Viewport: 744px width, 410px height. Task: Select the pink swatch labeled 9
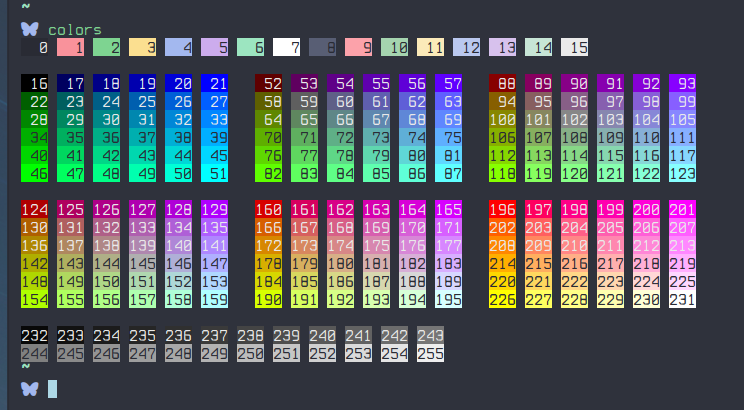pos(359,47)
